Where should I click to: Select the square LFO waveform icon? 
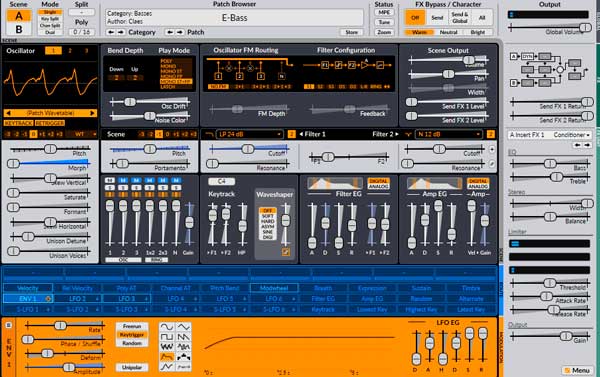tap(166, 337)
